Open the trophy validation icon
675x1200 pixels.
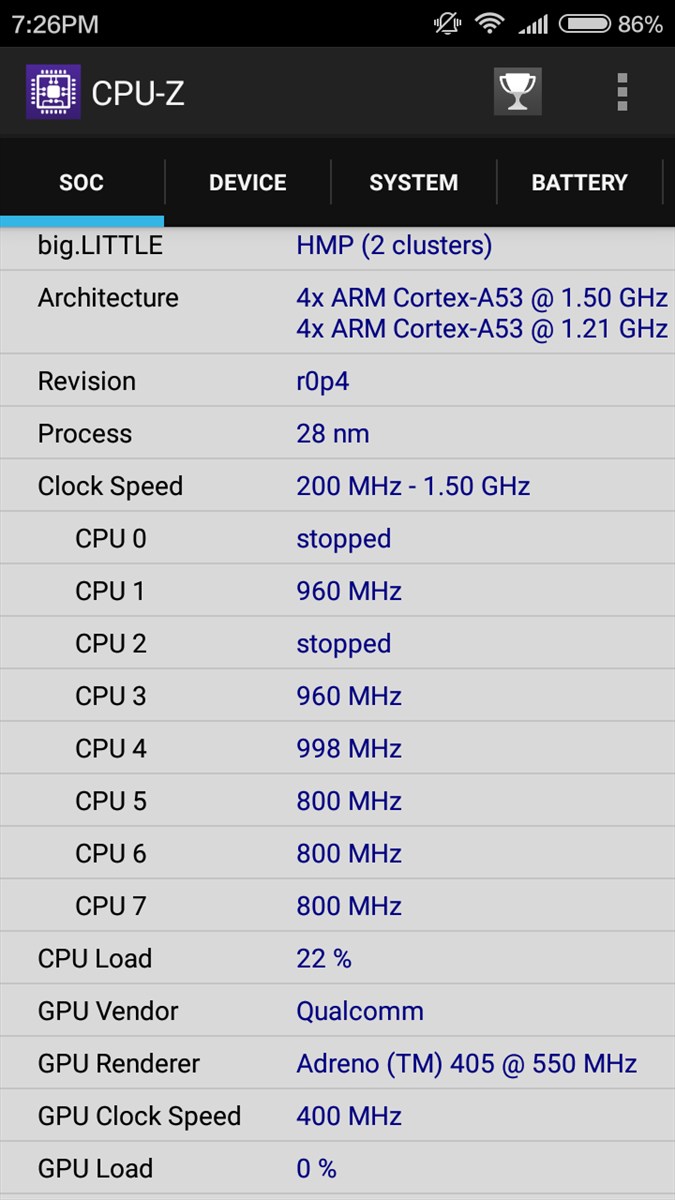click(517, 91)
